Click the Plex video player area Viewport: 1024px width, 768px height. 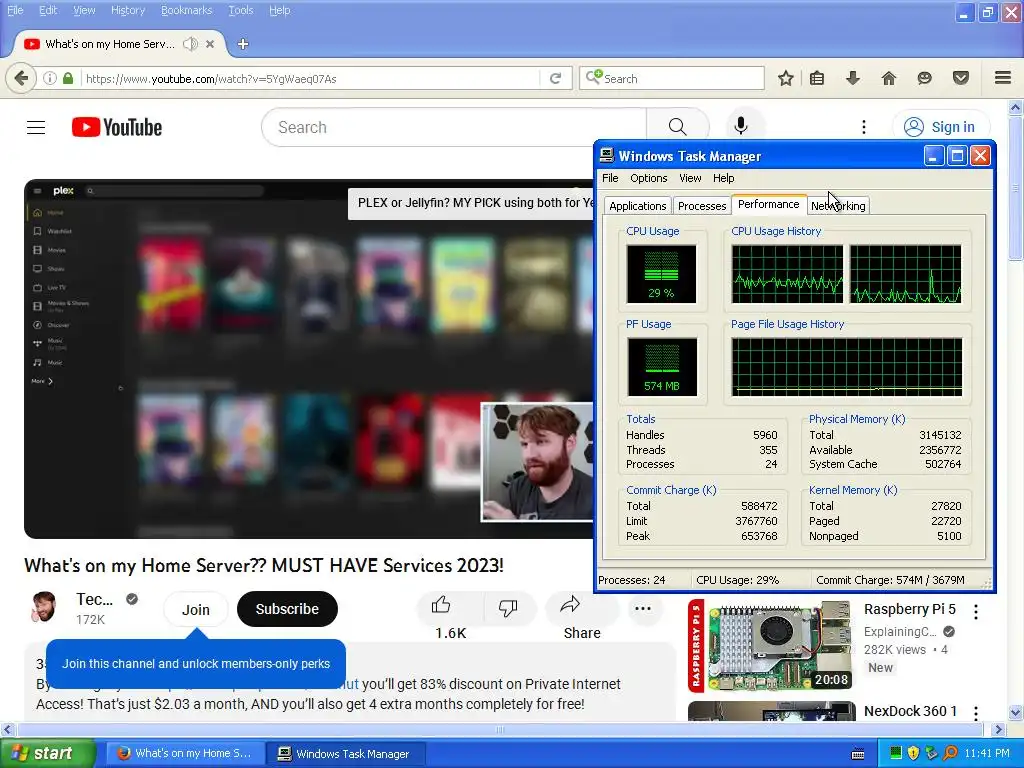click(308, 359)
